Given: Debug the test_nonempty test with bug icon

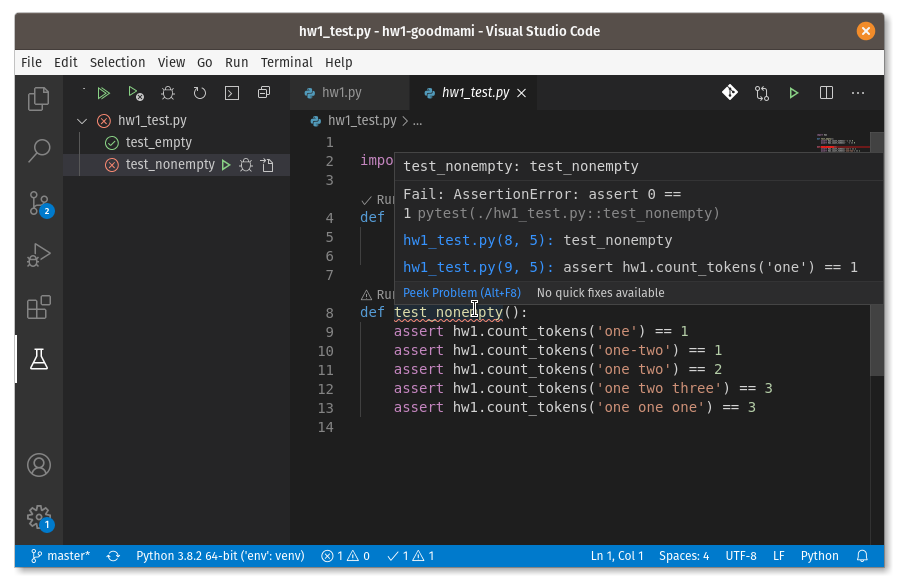Looking at the screenshot, I should [x=246, y=164].
